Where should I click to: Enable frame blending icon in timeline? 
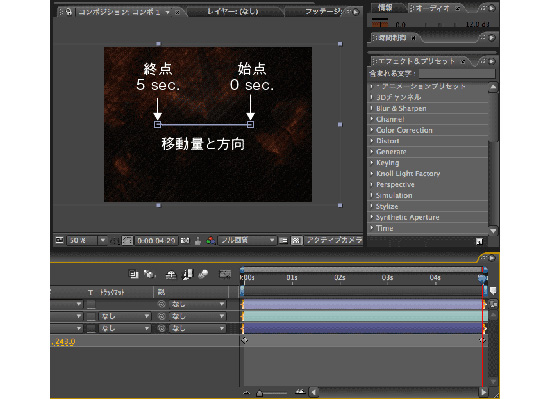click(x=188, y=275)
